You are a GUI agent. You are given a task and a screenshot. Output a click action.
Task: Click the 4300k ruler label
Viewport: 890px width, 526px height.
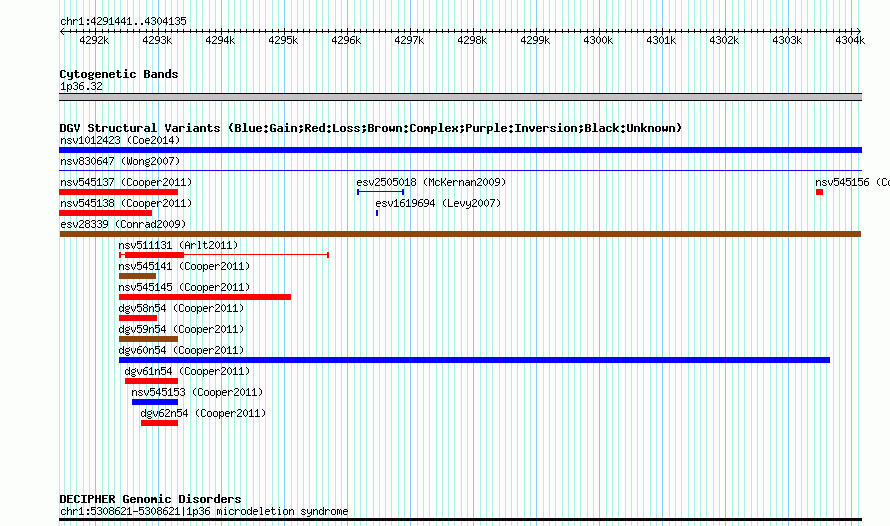[598, 40]
